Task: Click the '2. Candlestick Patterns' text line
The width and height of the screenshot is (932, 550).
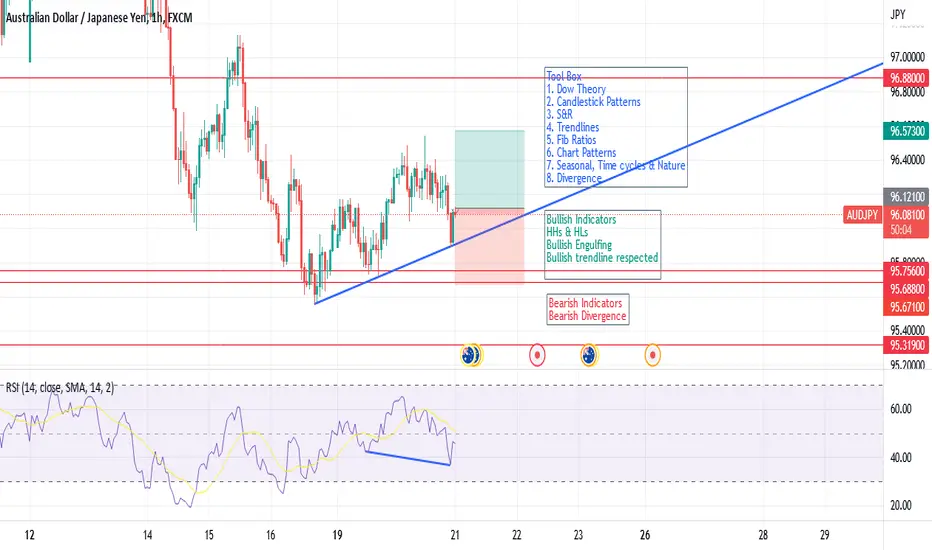Action: [593, 102]
